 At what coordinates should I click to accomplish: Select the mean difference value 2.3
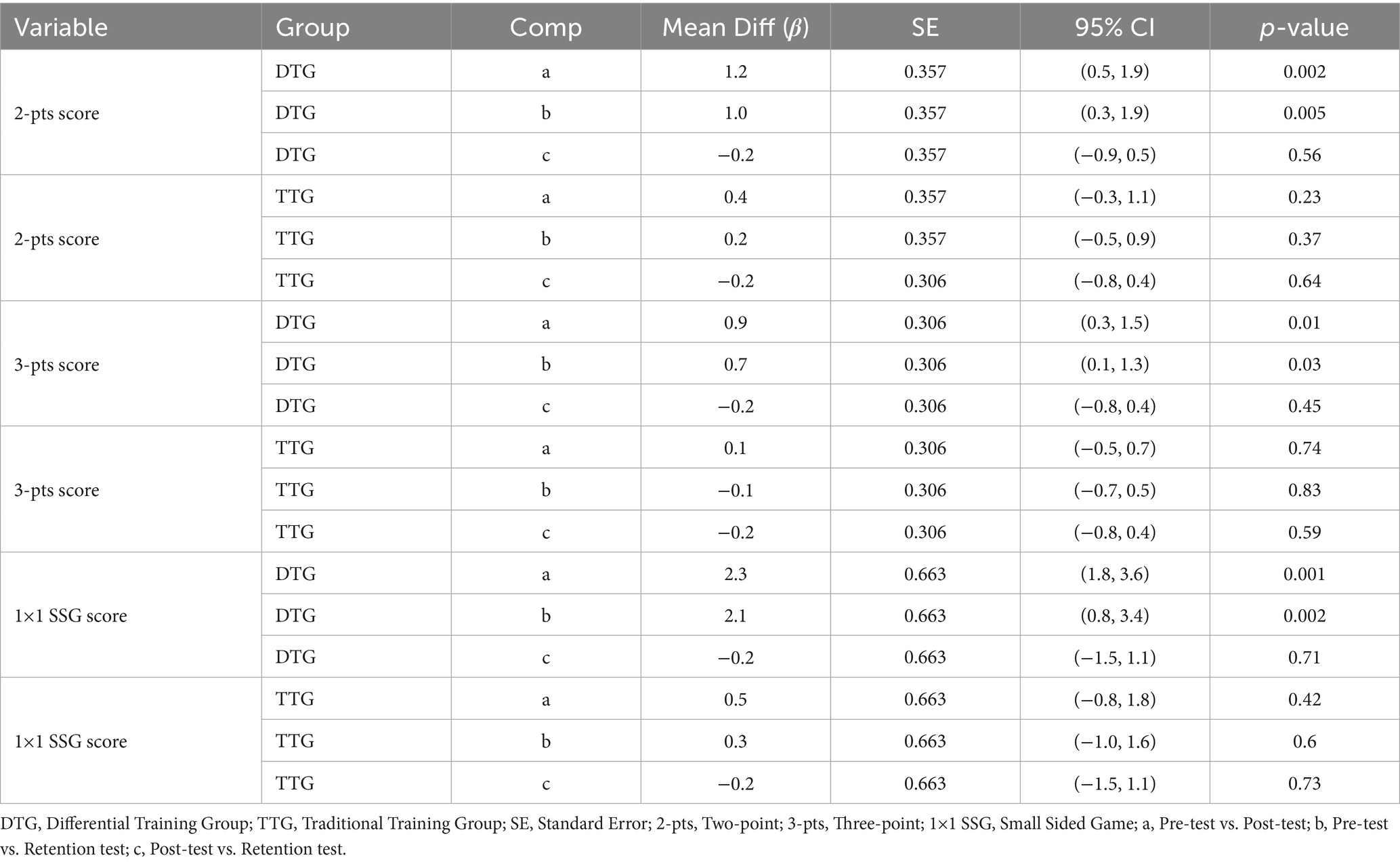735,574
